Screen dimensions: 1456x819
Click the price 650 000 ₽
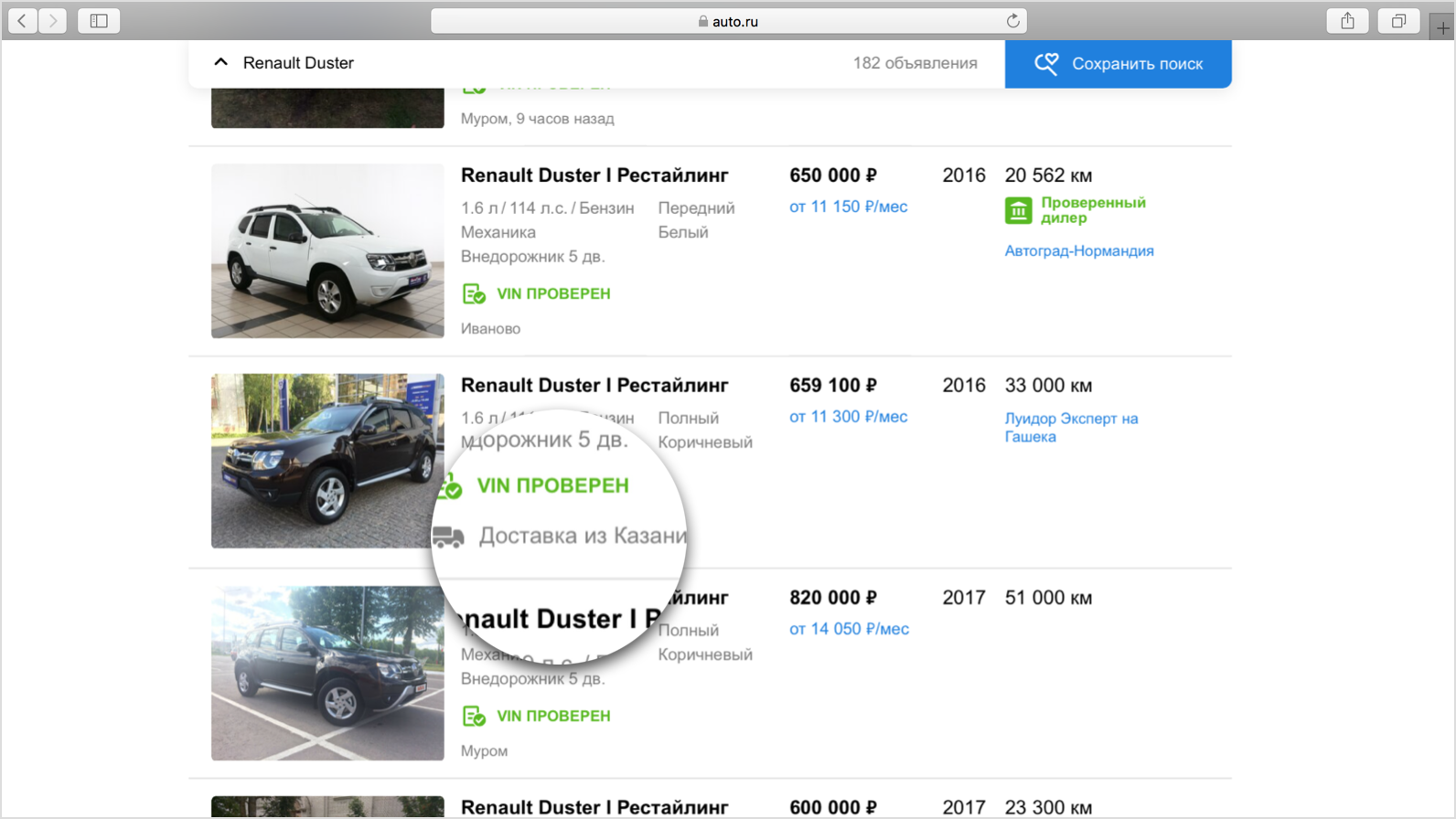pos(833,175)
